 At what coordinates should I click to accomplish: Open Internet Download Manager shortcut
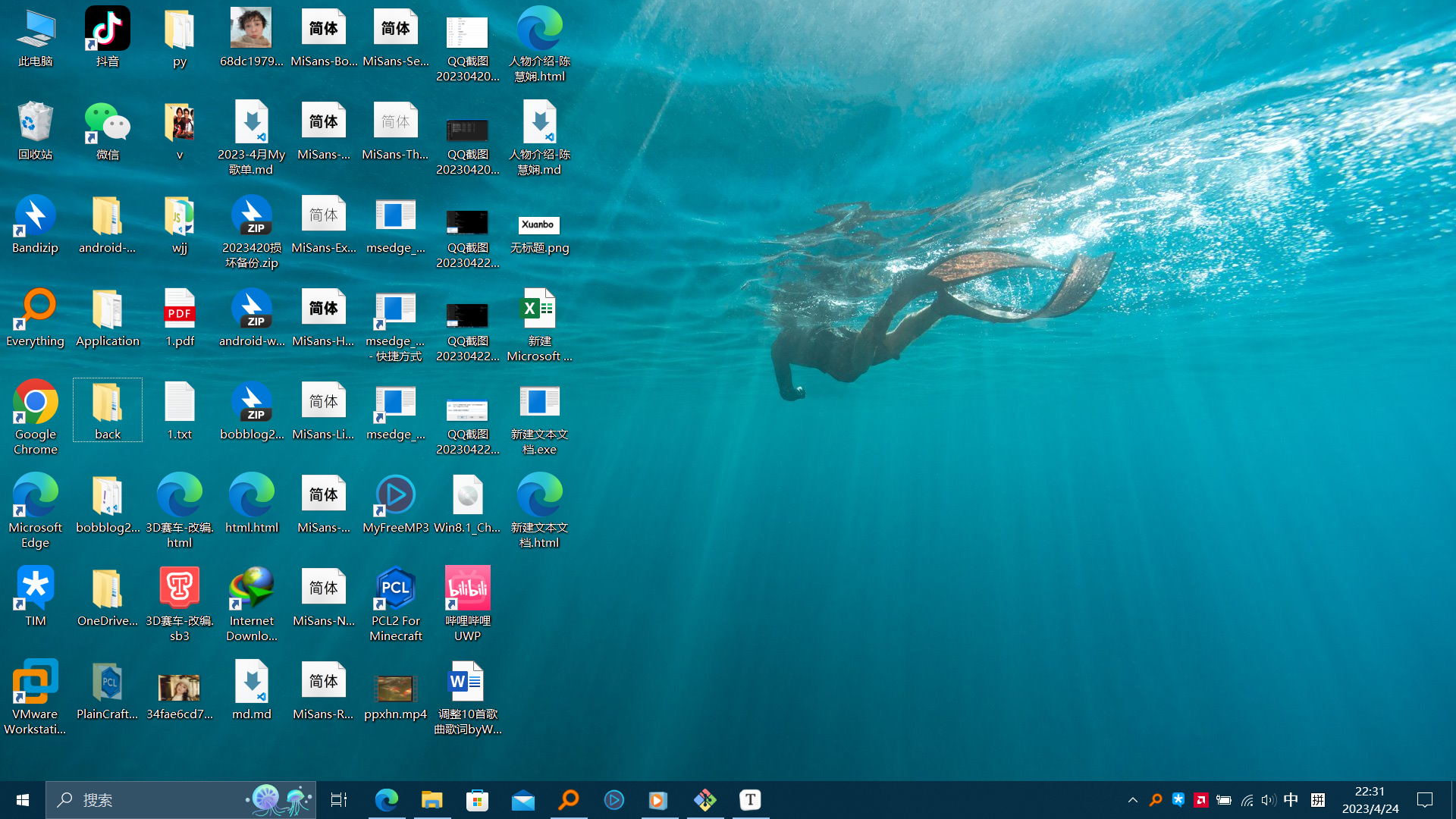pos(252,604)
